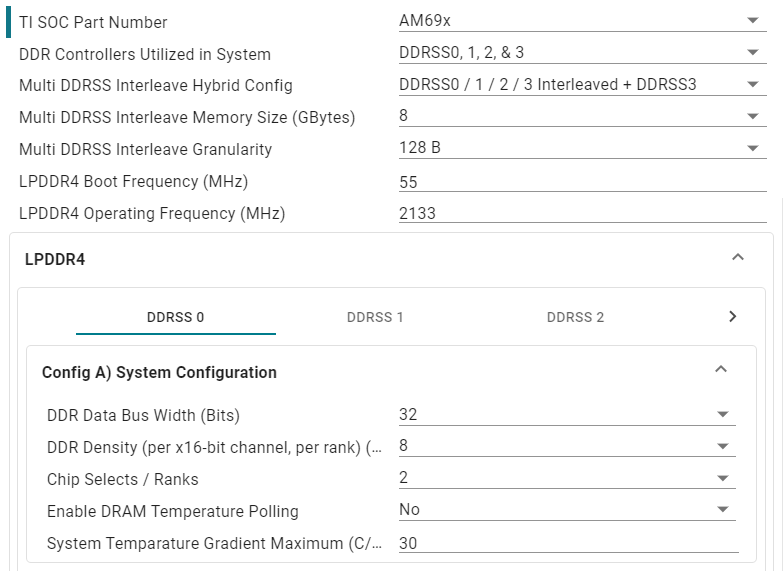
Task: Switch to the DDRSS 2 tab
Action: (x=575, y=317)
